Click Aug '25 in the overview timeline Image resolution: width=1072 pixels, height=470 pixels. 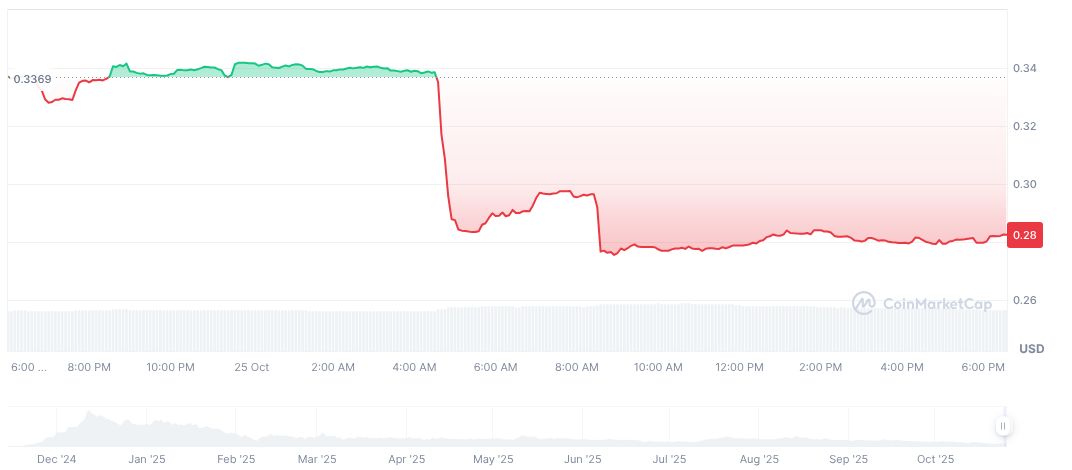tap(759, 459)
